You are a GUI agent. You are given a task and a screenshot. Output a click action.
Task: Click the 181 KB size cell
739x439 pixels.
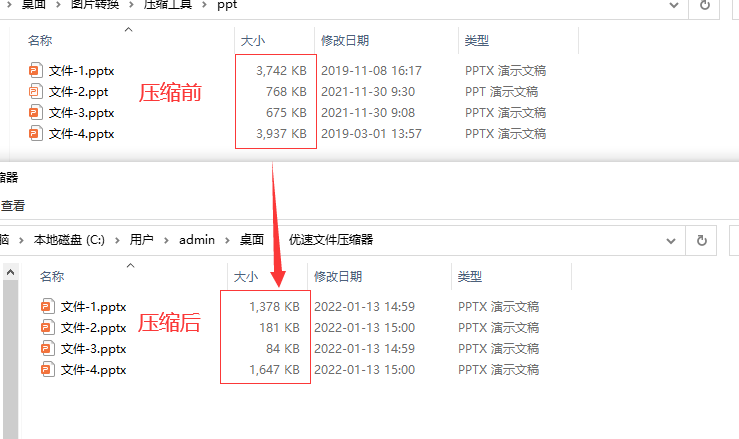point(279,327)
